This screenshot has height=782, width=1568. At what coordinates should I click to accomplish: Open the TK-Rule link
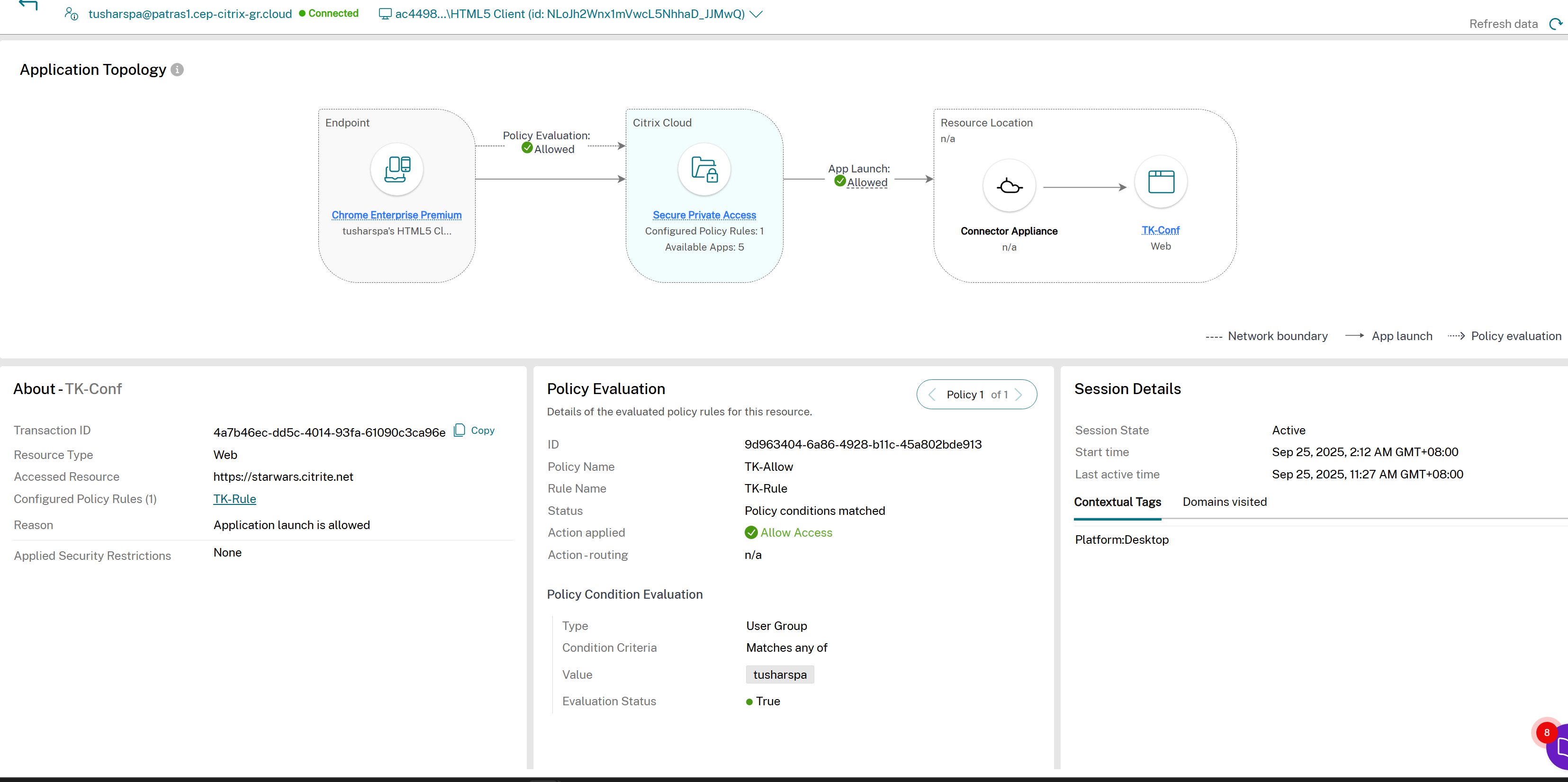[x=234, y=498]
